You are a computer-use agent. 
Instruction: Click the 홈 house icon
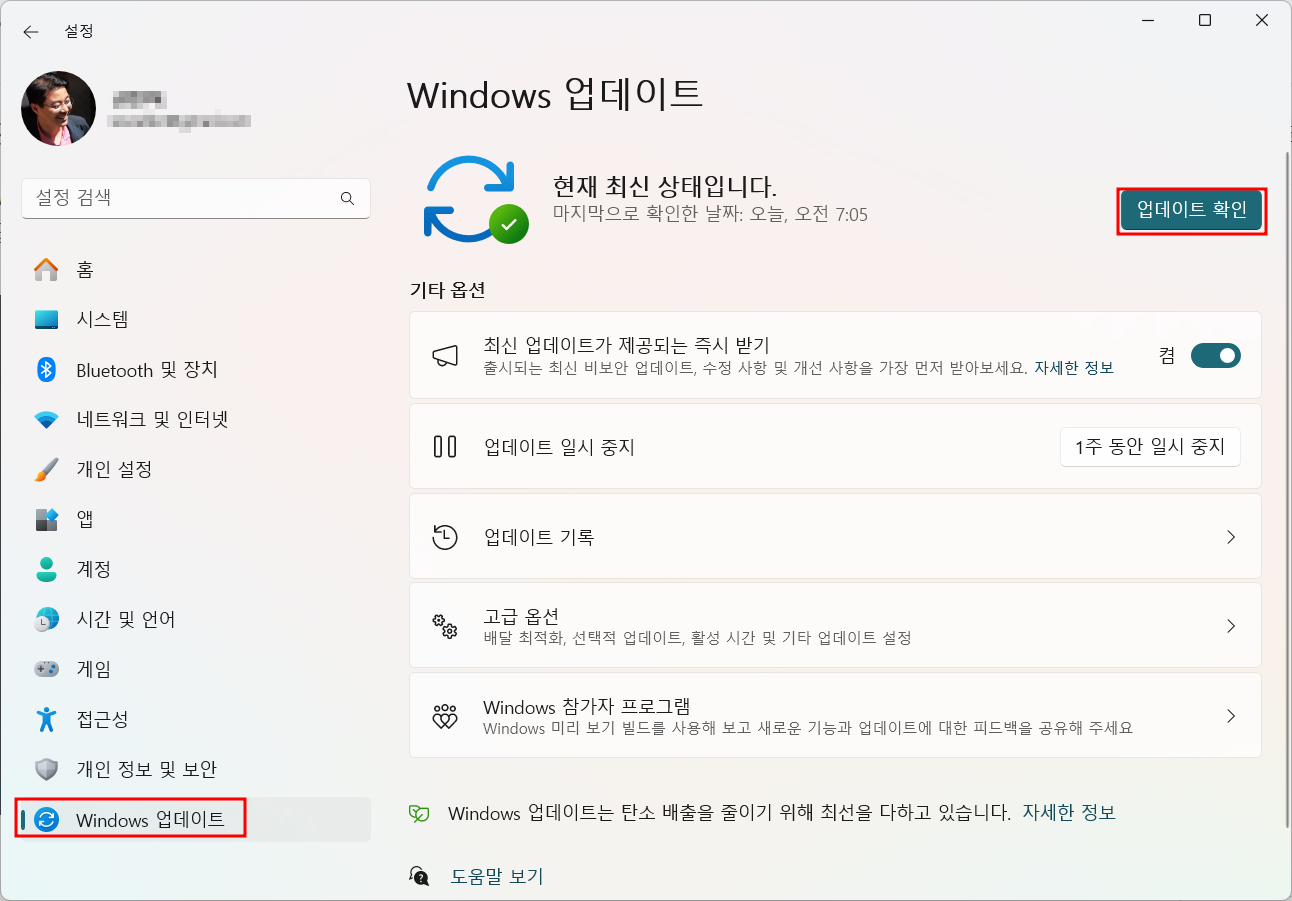46,269
